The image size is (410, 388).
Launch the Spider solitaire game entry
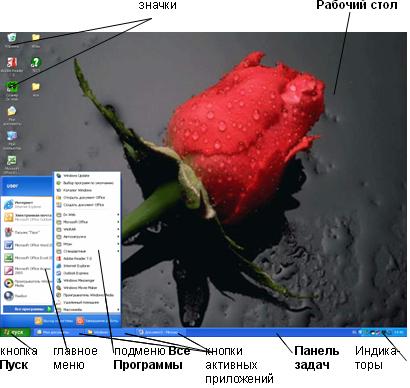[x=28, y=232]
